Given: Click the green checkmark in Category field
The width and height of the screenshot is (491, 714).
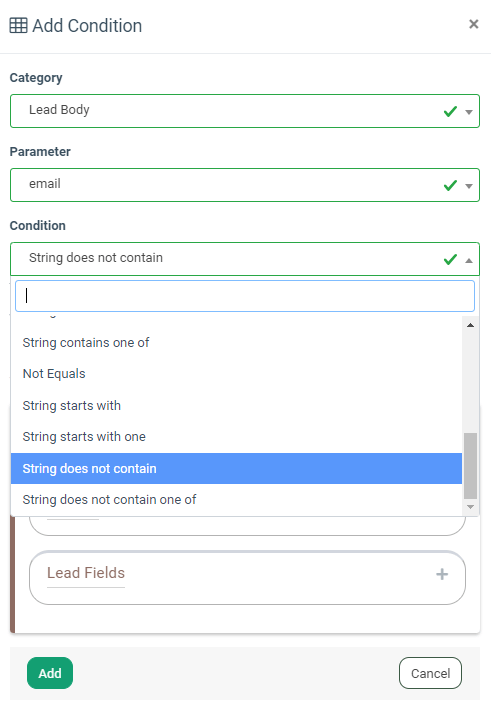Looking at the screenshot, I should click(450, 111).
